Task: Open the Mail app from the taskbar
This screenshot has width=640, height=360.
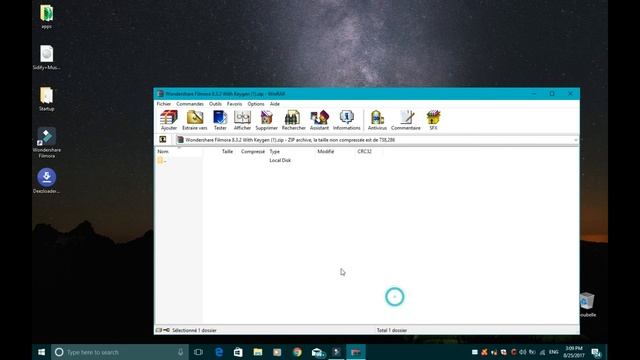Action: pos(318,352)
